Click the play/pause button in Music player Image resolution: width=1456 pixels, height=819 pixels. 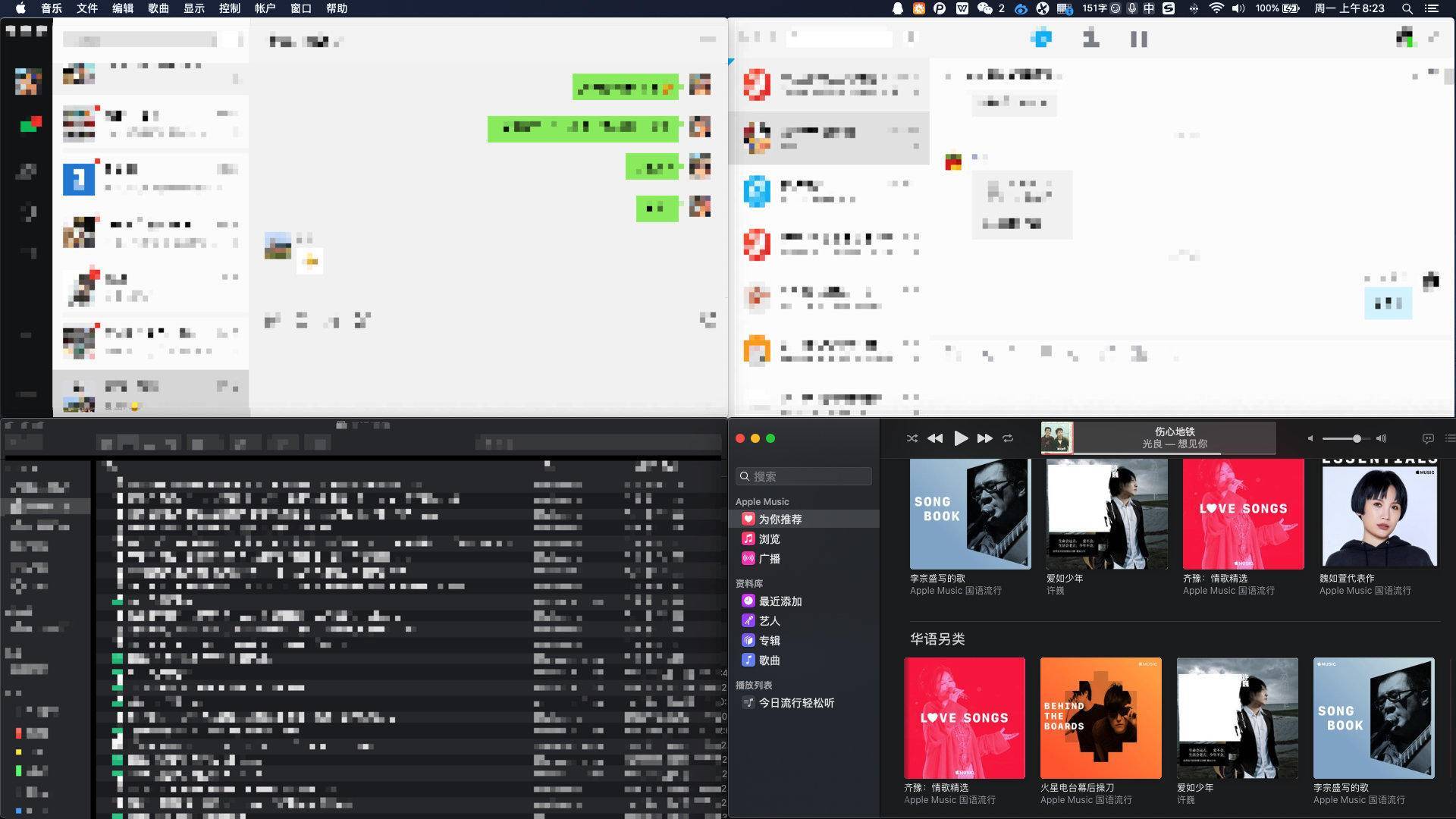[x=960, y=438]
